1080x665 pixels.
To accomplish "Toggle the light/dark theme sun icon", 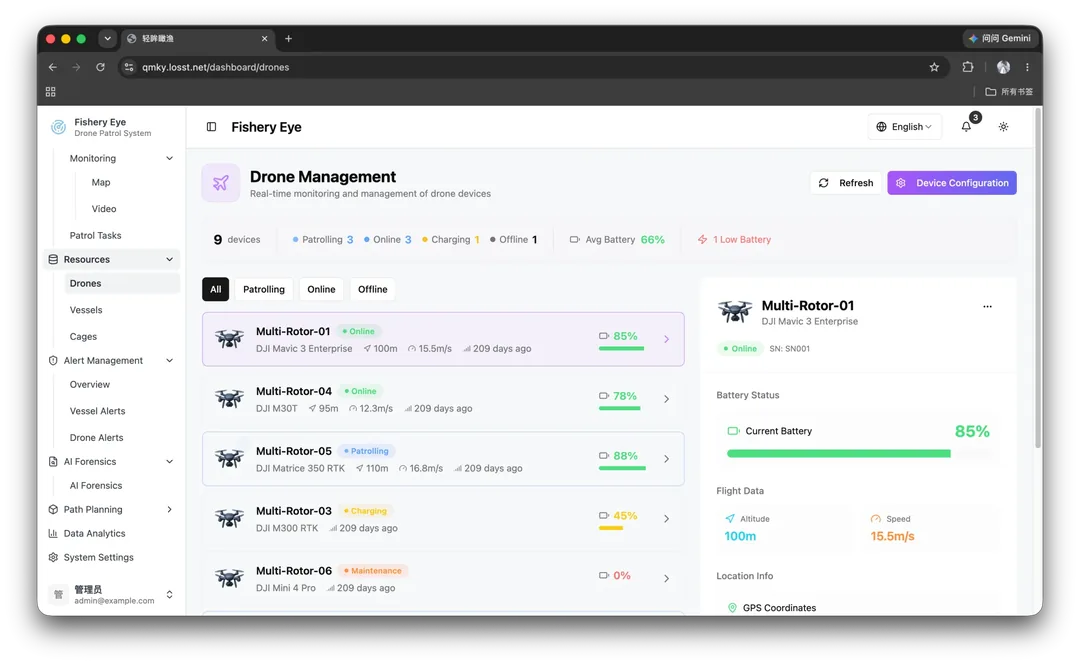I will [1004, 127].
